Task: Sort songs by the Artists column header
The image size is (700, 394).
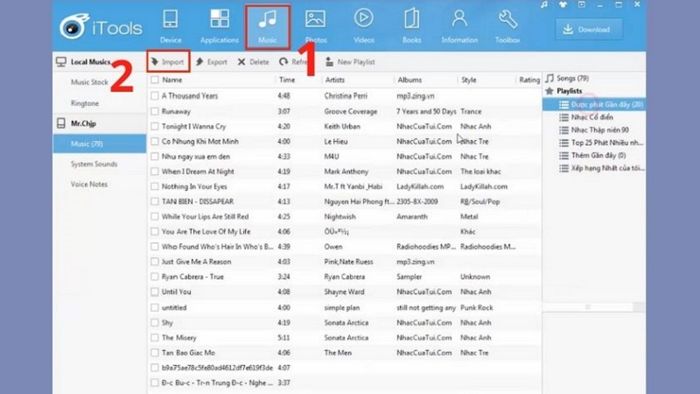Action: [x=335, y=80]
